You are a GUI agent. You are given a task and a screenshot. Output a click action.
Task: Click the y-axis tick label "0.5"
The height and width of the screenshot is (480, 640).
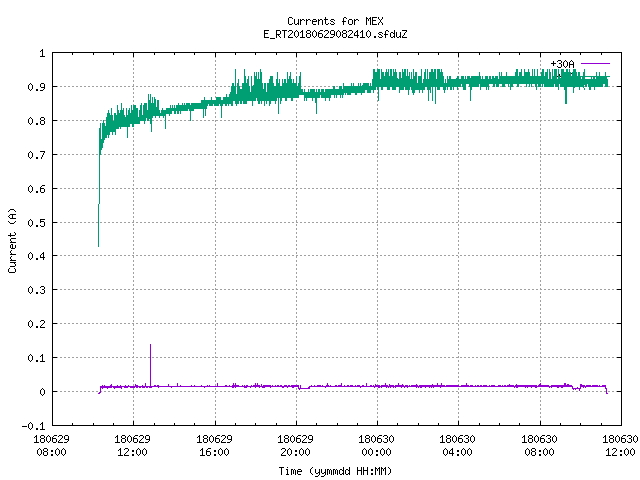click(x=36, y=223)
